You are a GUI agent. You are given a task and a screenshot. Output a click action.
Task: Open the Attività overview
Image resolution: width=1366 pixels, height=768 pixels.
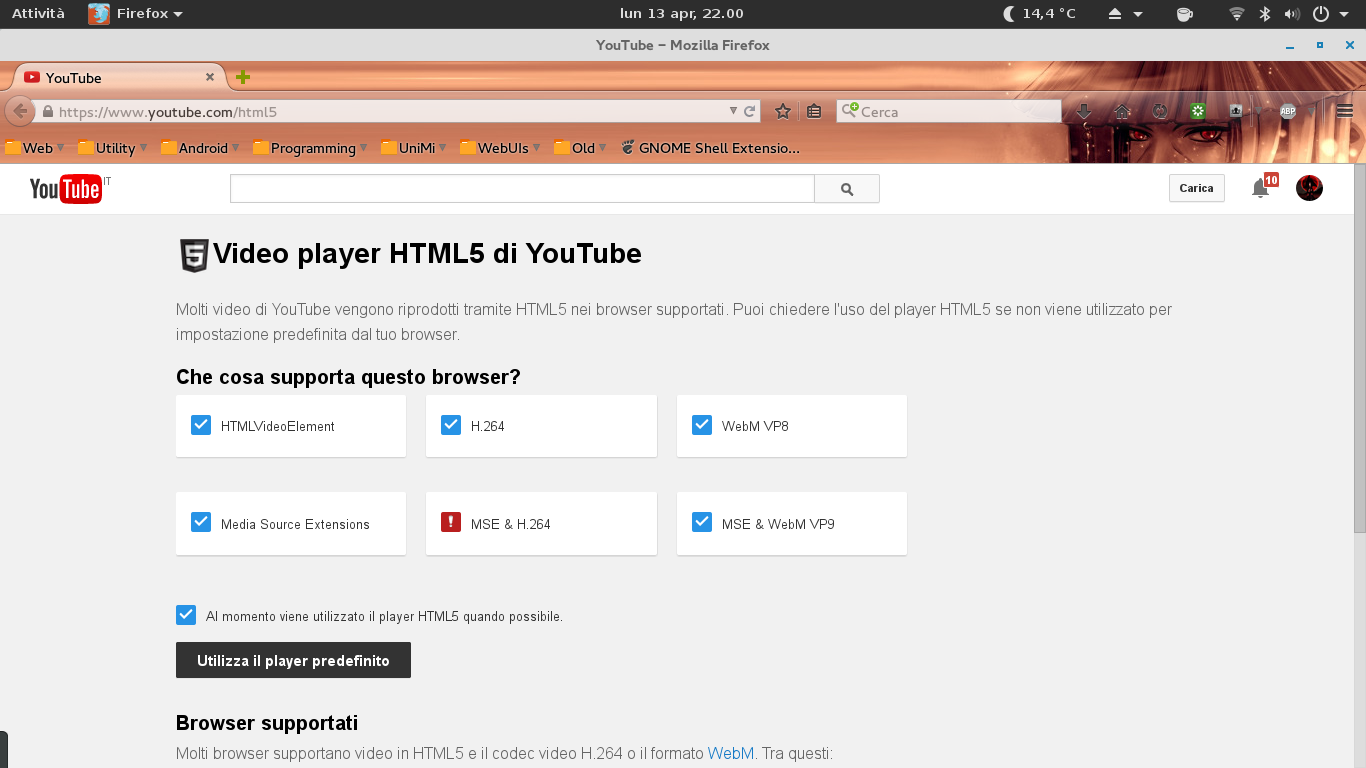tap(38, 14)
